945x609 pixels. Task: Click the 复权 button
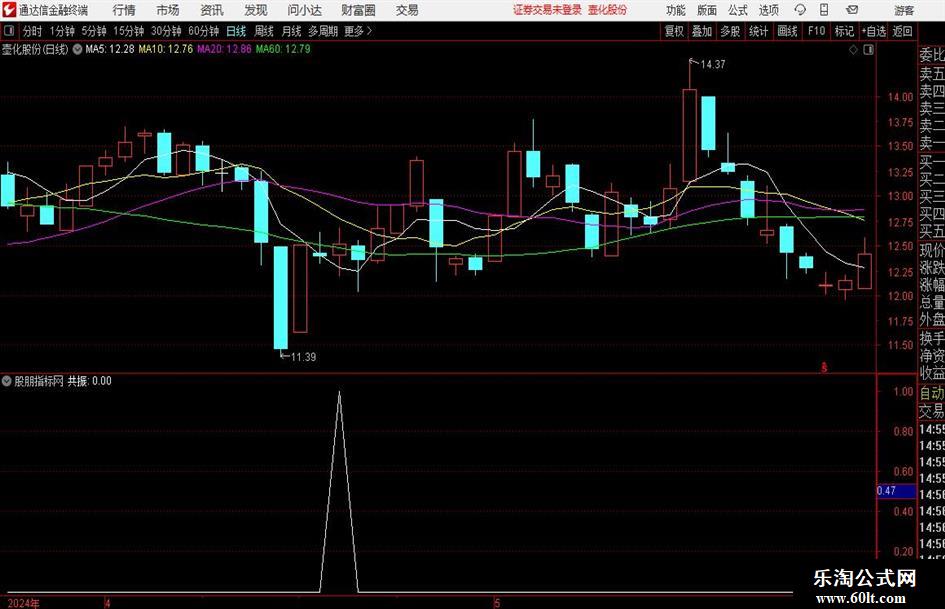coord(674,31)
